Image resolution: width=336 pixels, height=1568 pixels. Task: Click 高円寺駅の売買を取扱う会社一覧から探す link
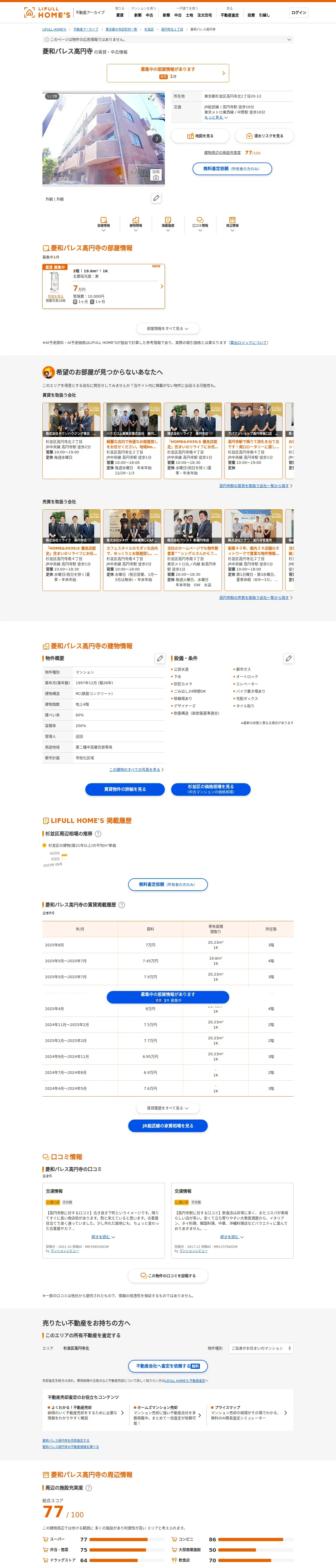click(x=254, y=598)
